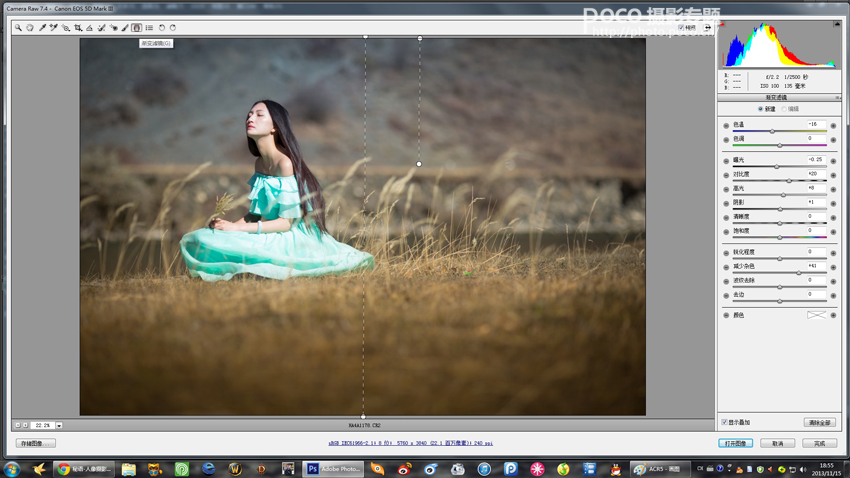Rotate image clockwise
The image size is (850, 478).
173,28
